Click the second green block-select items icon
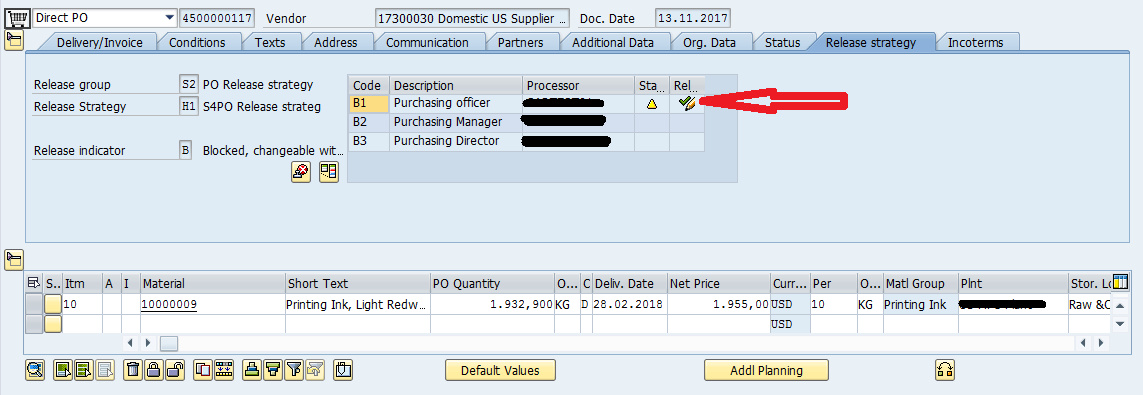 [83, 370]
